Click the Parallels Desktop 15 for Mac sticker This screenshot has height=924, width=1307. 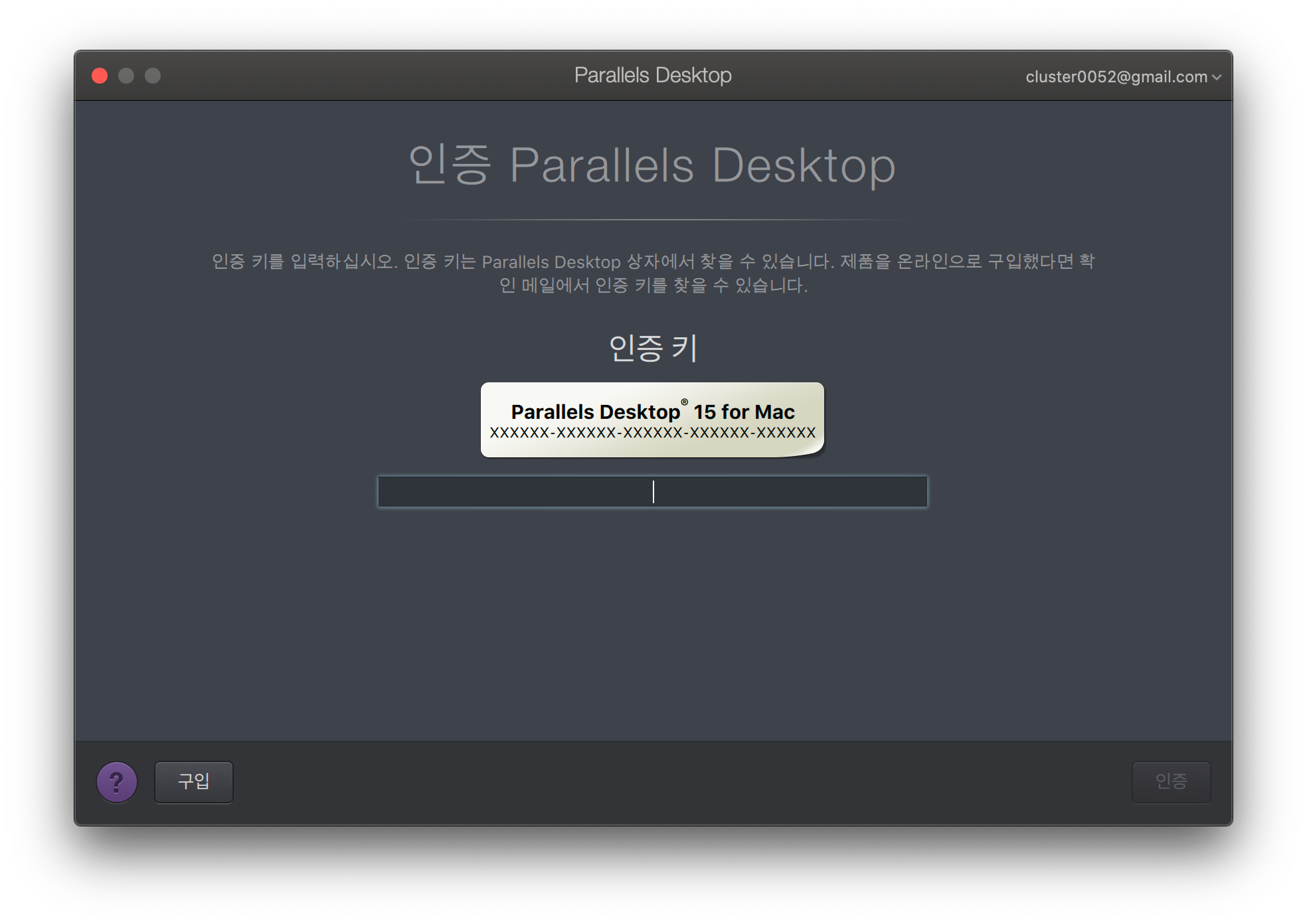click(652, 412)
